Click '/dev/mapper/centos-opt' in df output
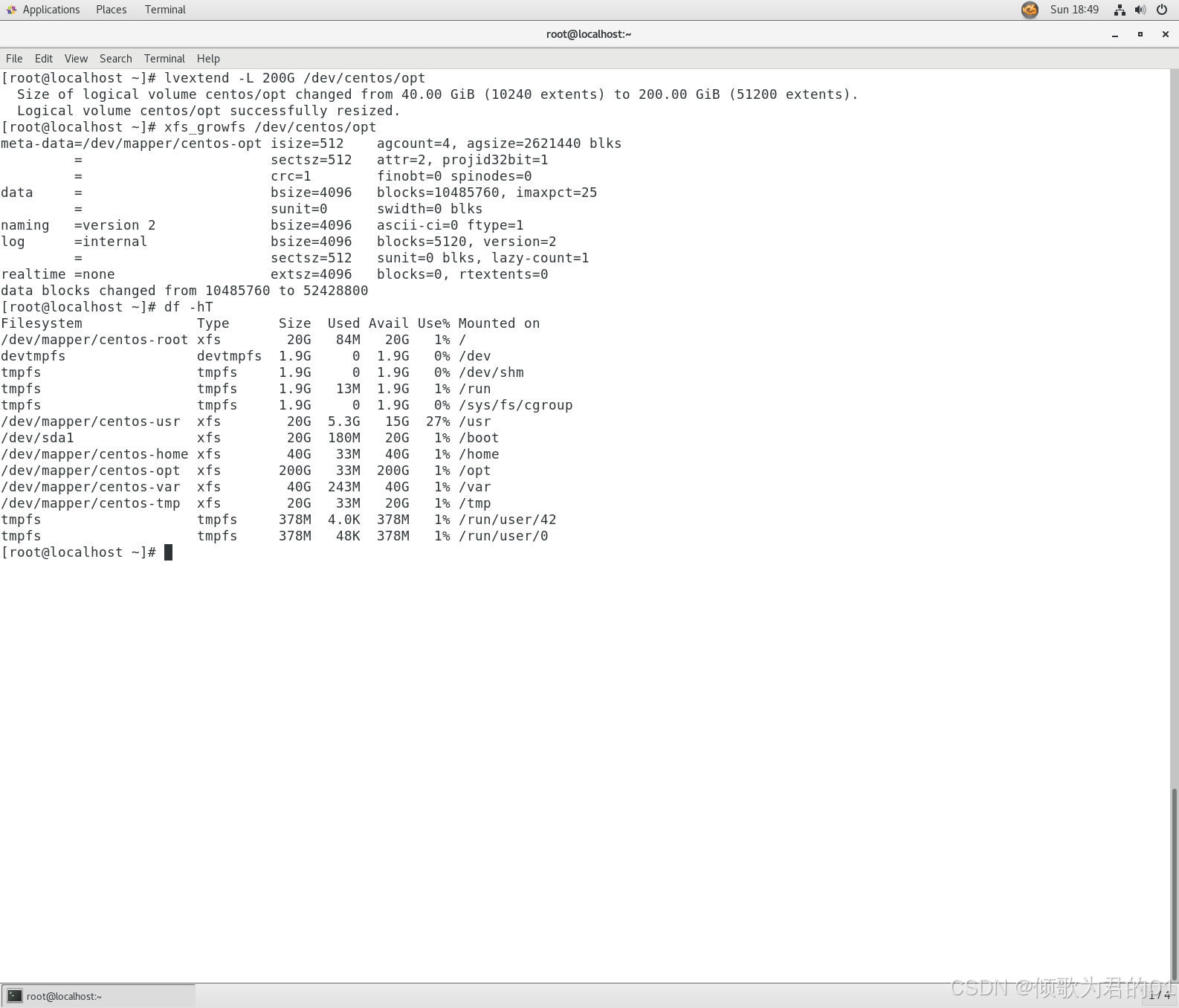 point(91,471)
